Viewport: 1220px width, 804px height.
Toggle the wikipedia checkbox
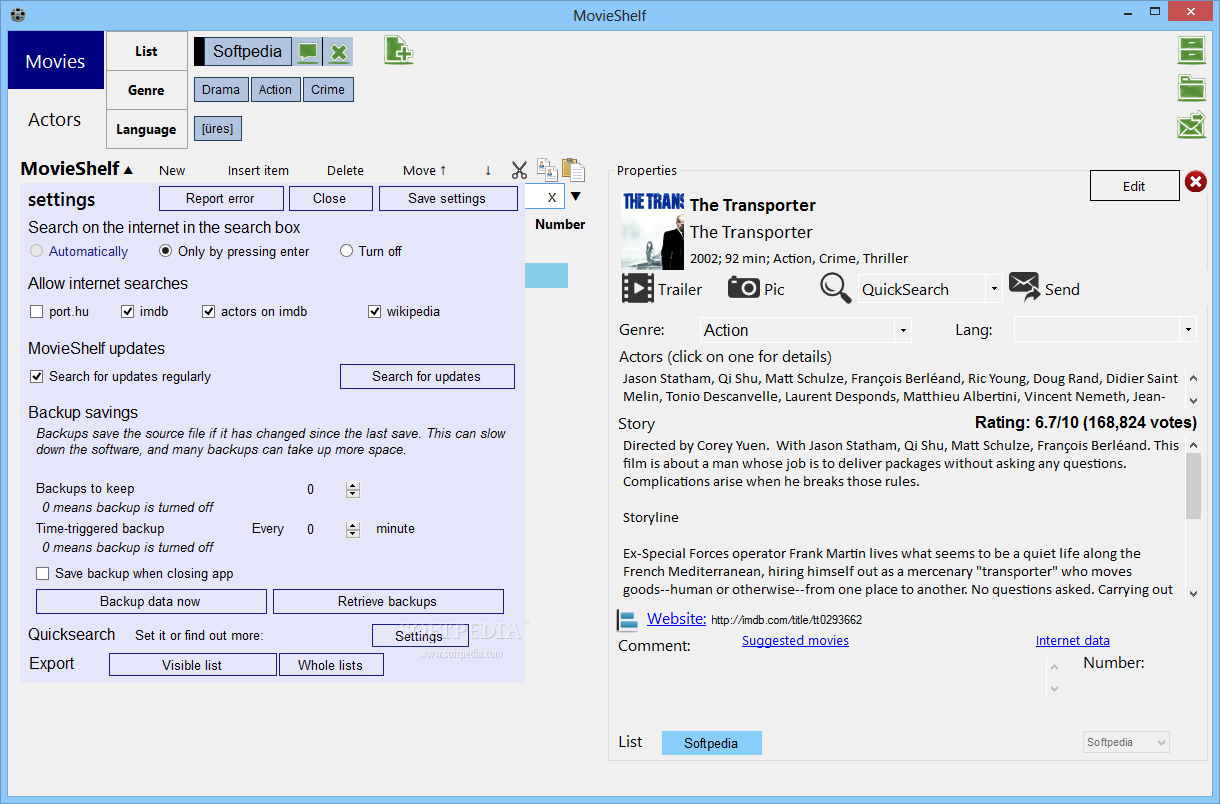[375, 312]
